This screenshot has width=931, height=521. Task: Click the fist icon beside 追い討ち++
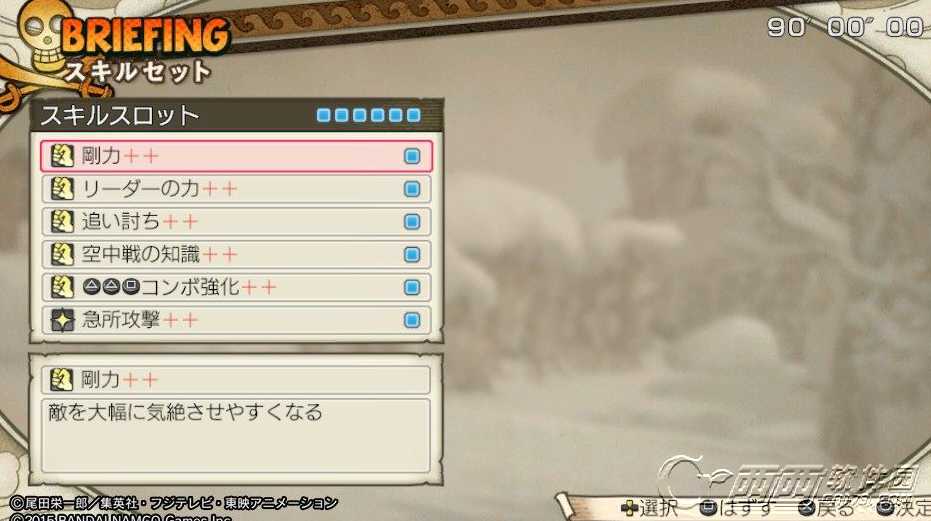(62, 222)
